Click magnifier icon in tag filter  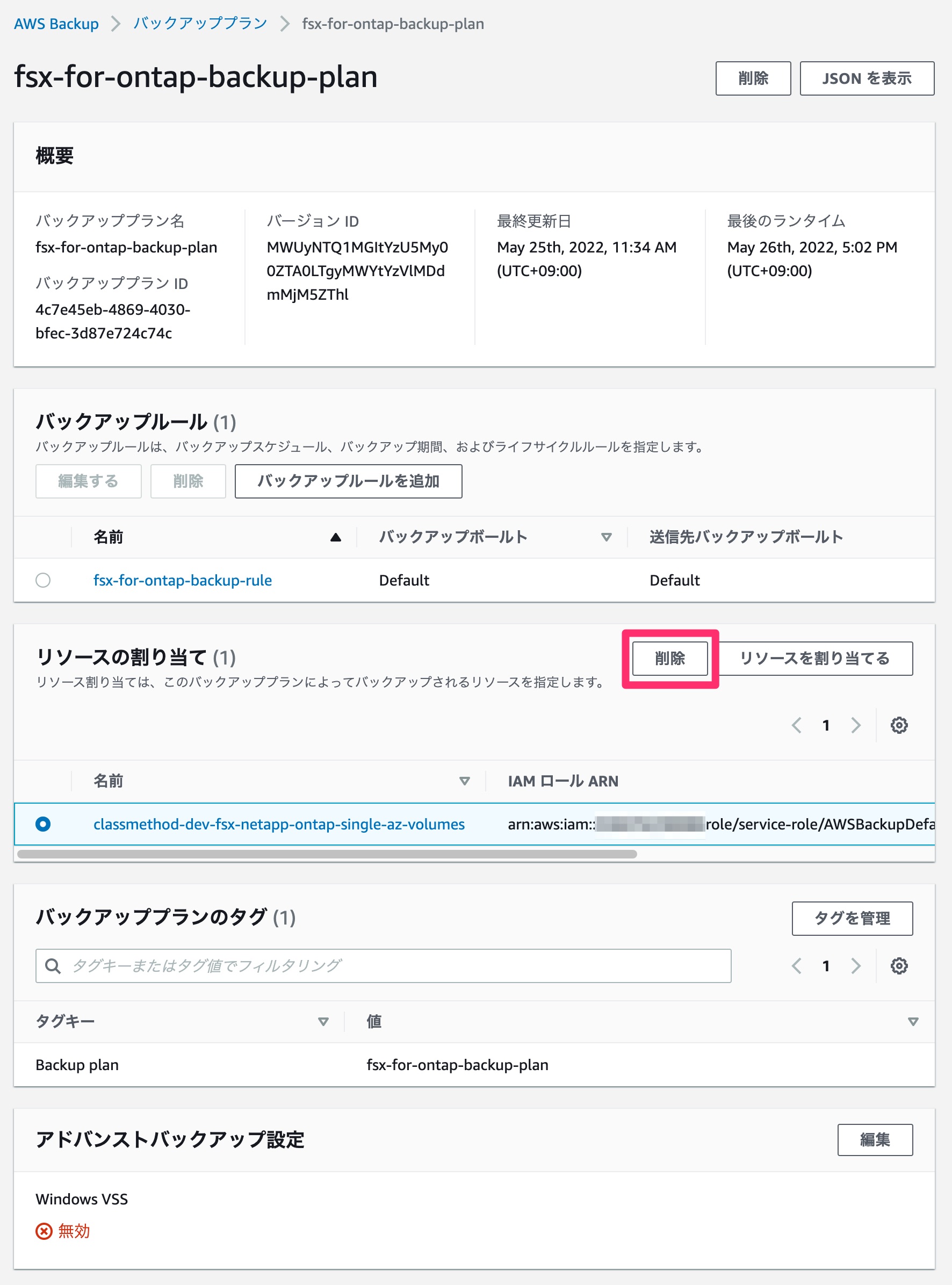53,966
